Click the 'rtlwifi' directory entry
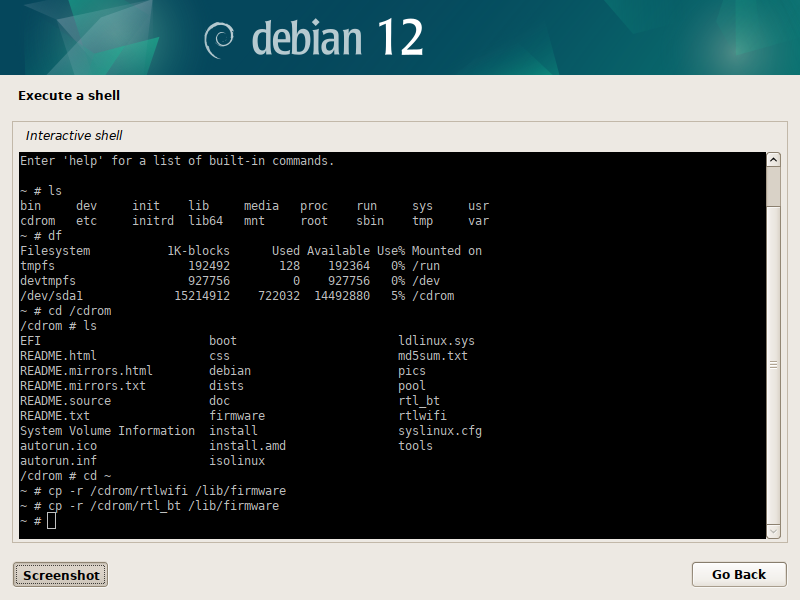The image size is (800, 600). click(422, 415)
